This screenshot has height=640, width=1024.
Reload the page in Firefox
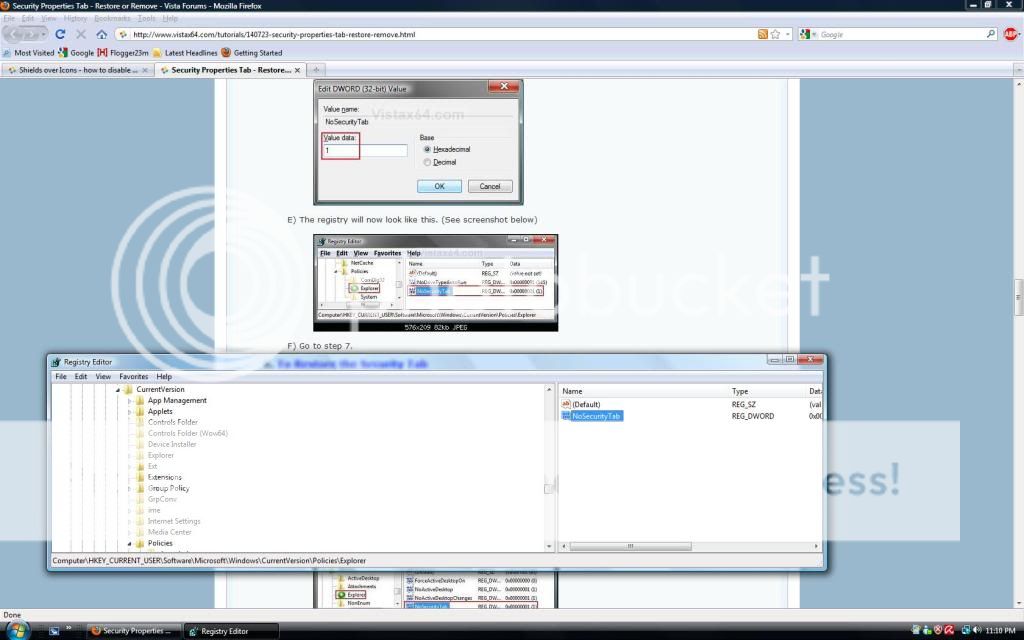[x=60, y=34]
